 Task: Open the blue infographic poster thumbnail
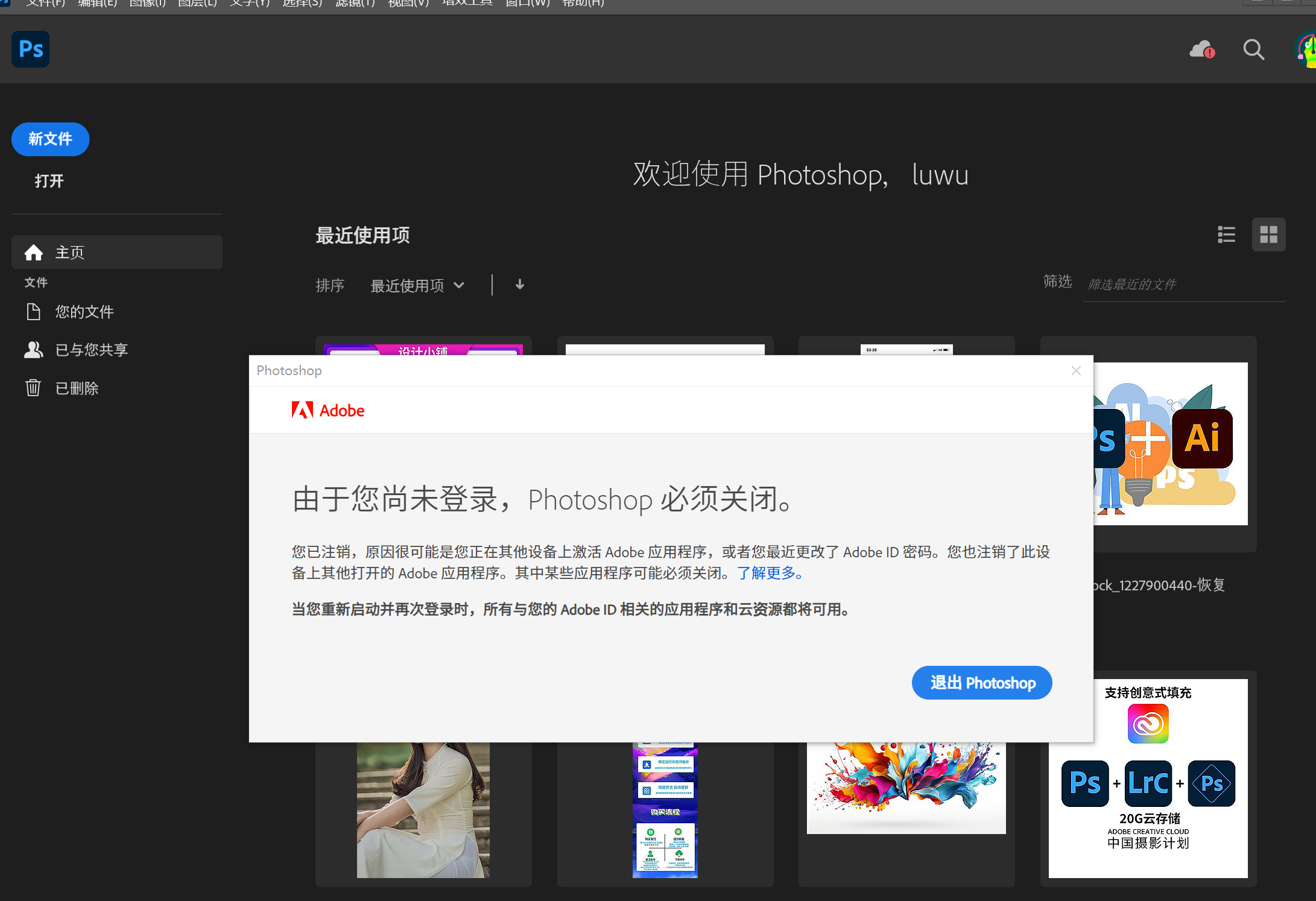pos(665,810)
